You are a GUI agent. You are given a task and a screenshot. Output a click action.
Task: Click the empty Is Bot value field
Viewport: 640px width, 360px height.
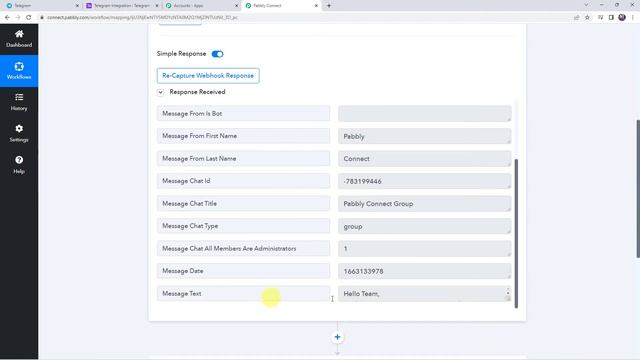click(x=424, y=113)
